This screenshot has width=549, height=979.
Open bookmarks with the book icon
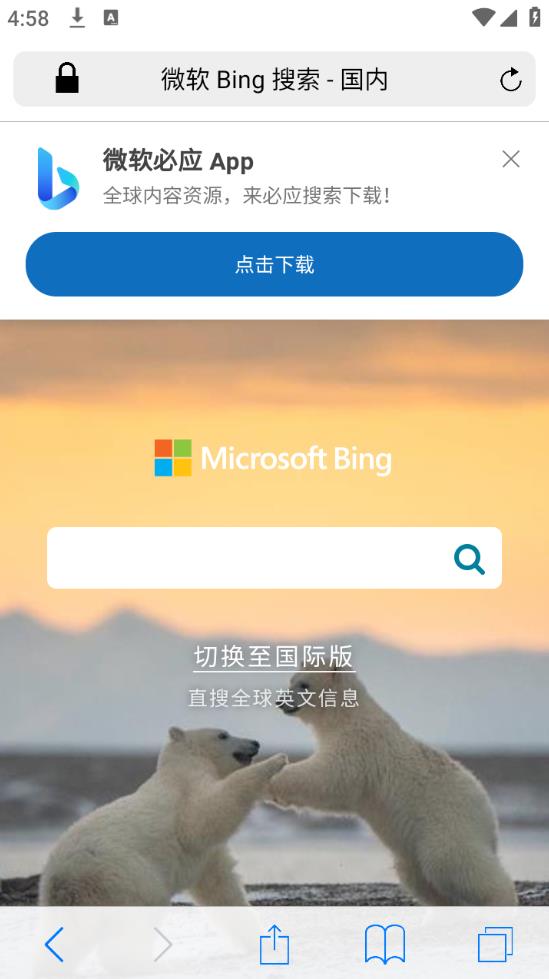[x=385, y=944]
